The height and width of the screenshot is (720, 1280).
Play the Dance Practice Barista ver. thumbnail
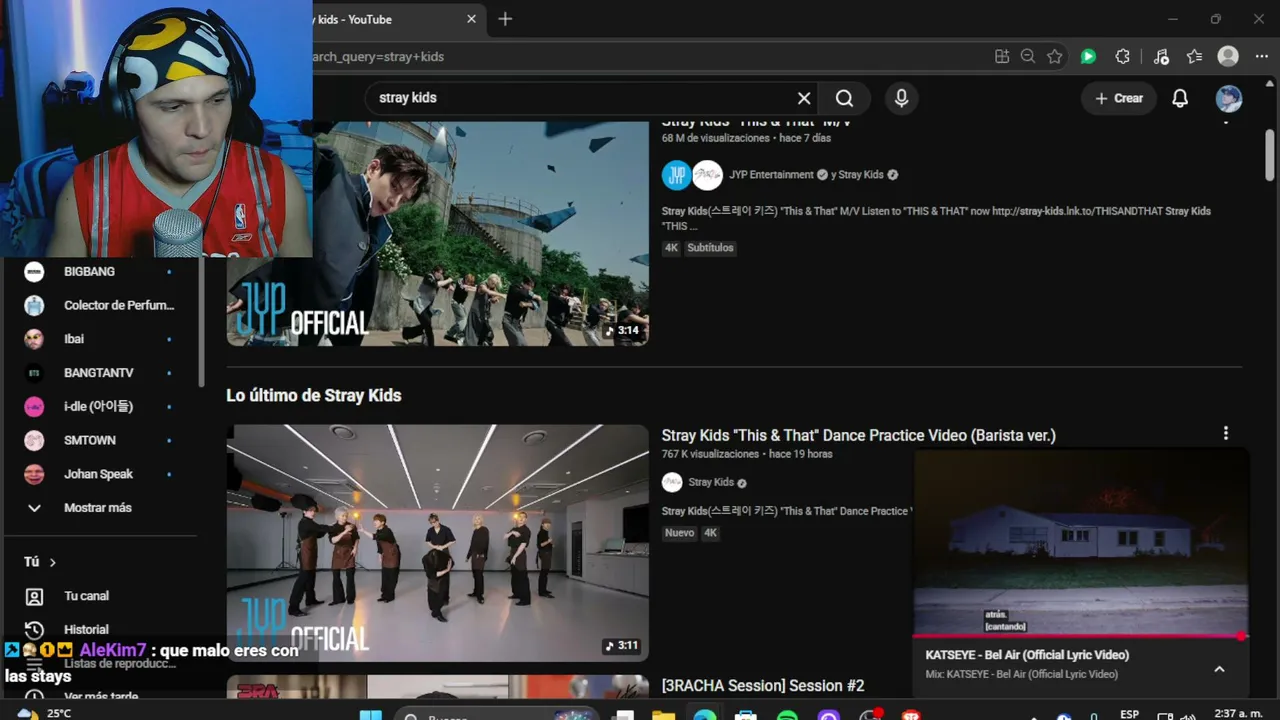(438, 543)
